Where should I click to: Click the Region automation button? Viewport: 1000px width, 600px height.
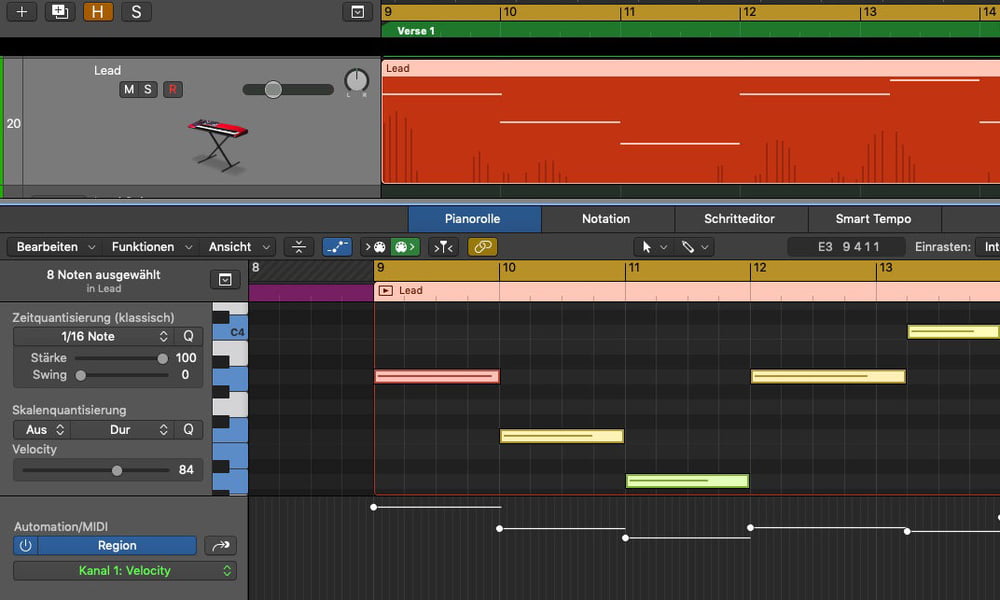(117, 546)
